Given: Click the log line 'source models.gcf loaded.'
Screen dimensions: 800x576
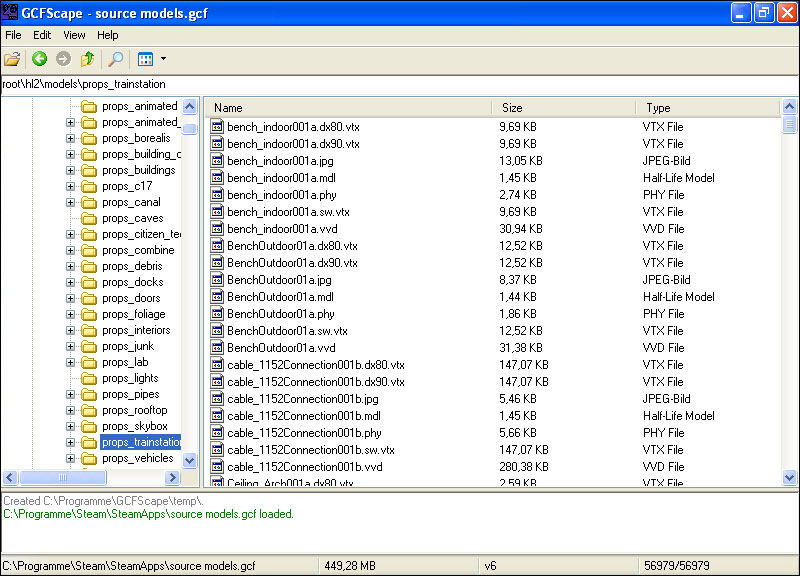Looking at the screenshot, I should (x=231, y=514).
